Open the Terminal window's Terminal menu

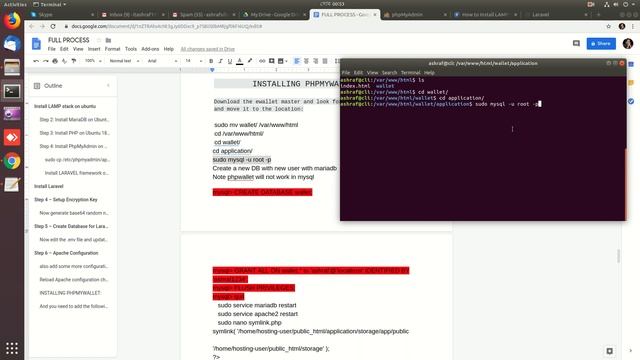pyautogui.click(x=410, y=73)
